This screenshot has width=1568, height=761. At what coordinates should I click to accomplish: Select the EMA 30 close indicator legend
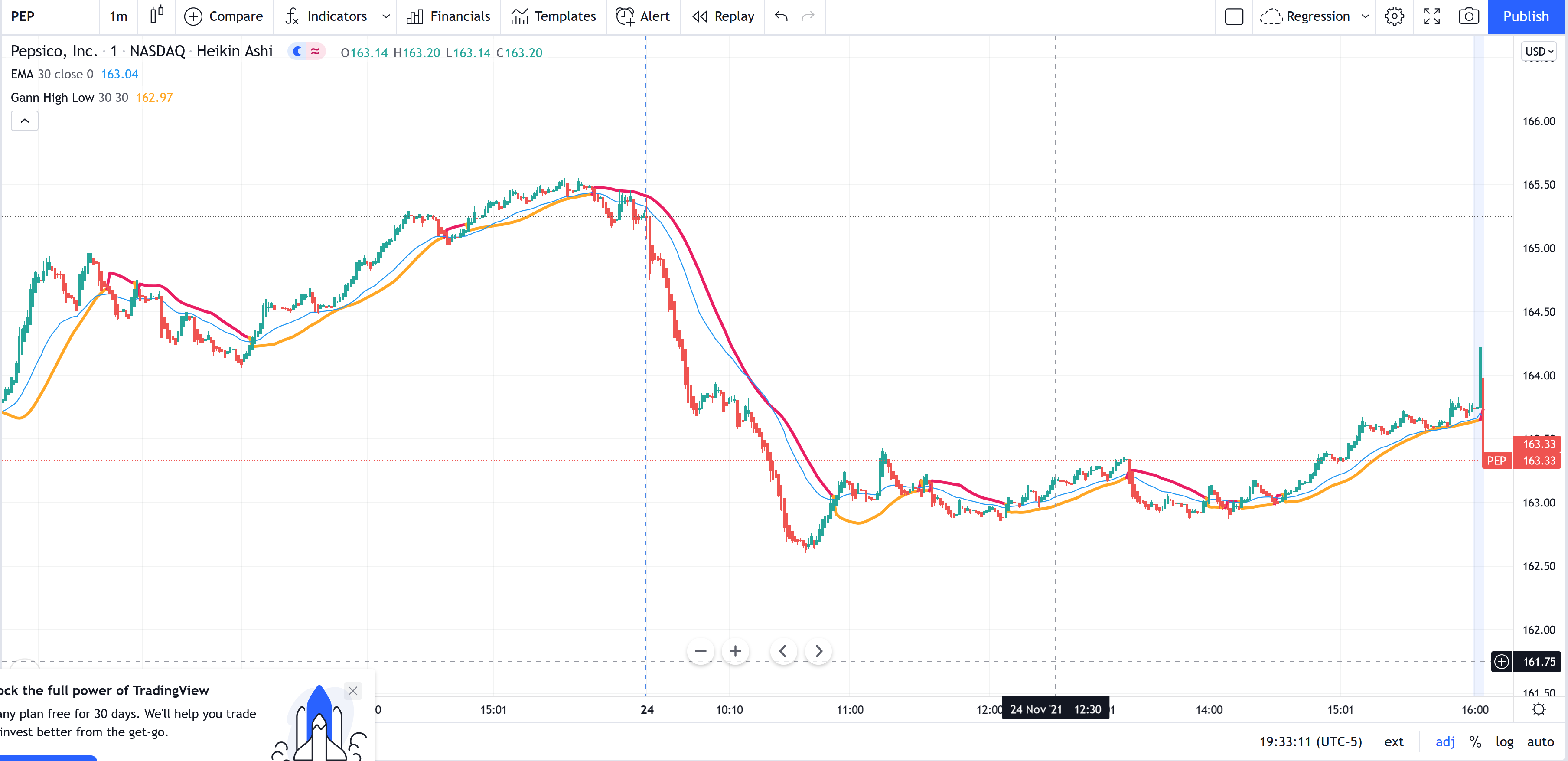pyautogui.click(x=74, y=74)
